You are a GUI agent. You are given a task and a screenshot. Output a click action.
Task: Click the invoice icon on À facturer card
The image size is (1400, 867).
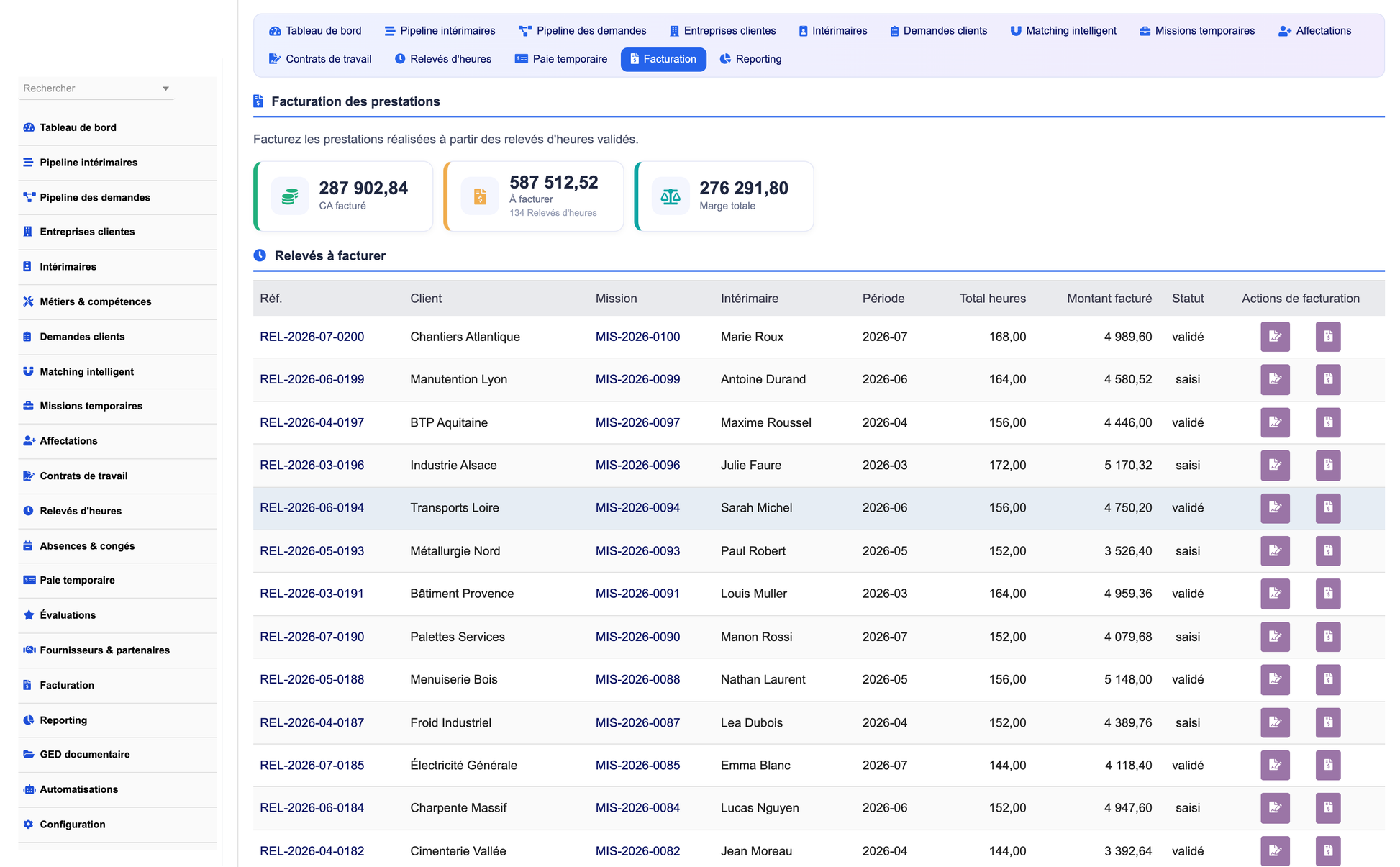point(480,196)
